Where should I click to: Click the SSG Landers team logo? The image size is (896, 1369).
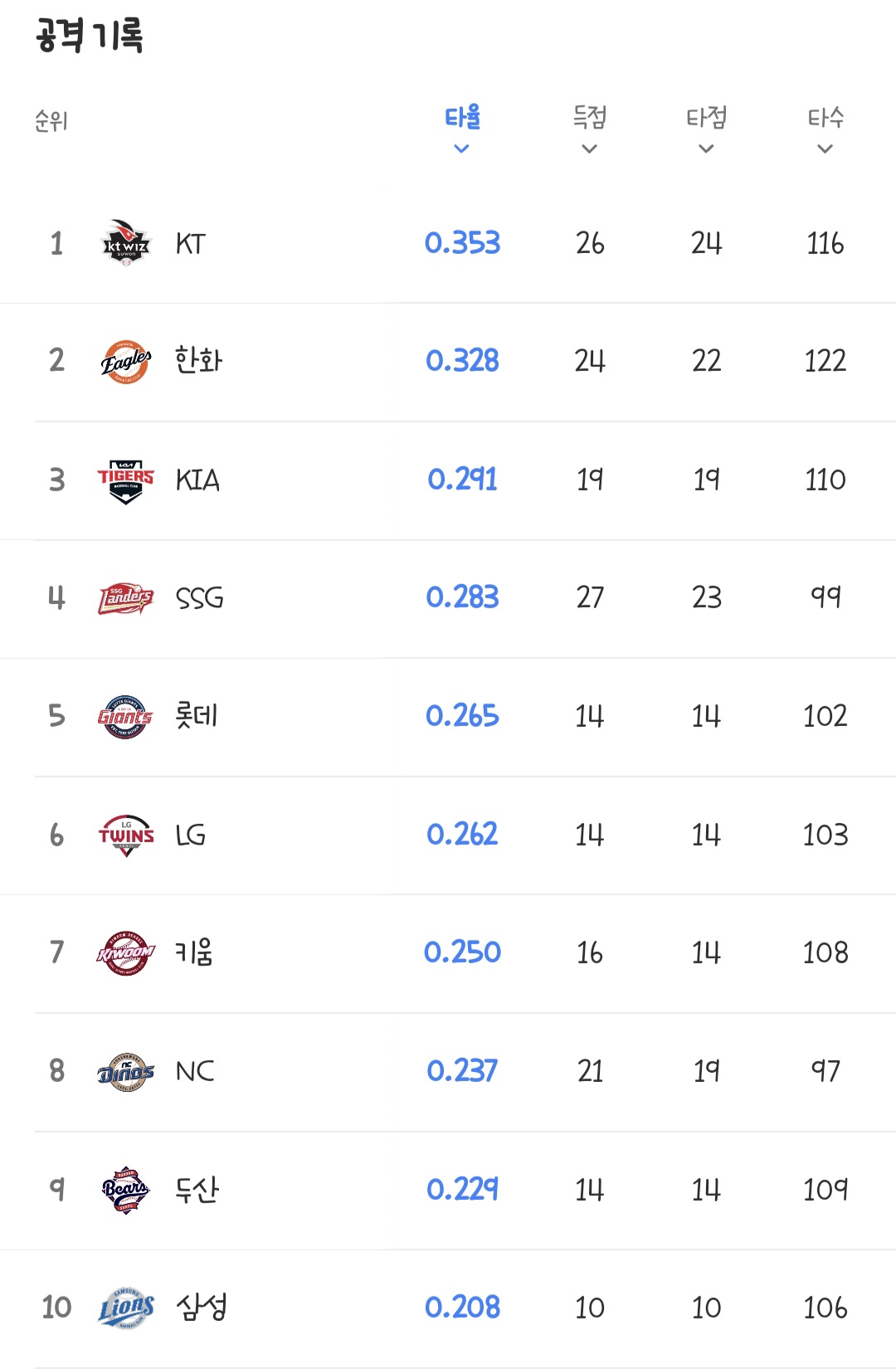coord(125,598)
